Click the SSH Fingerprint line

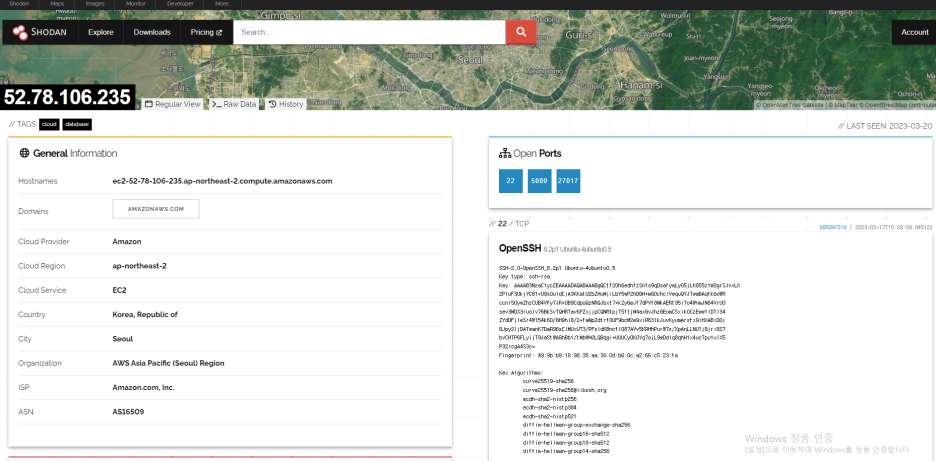[588, 355]
